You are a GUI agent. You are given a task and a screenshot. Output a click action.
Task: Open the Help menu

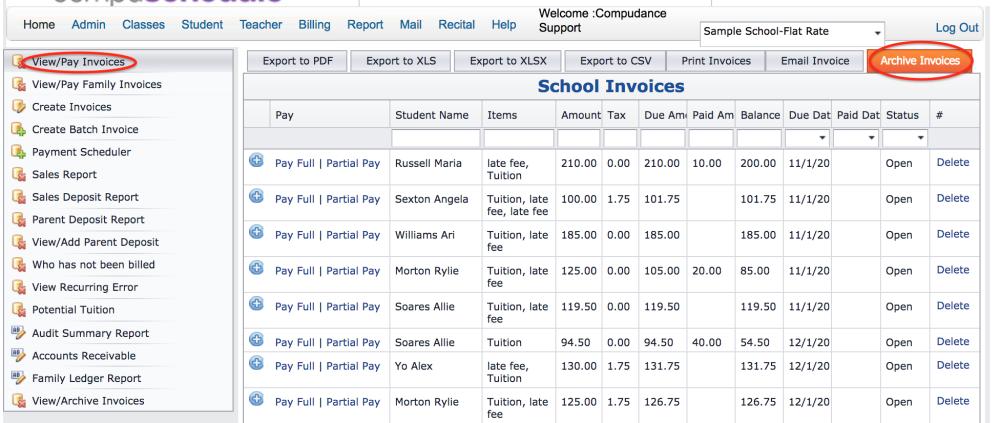coord(504,25)
